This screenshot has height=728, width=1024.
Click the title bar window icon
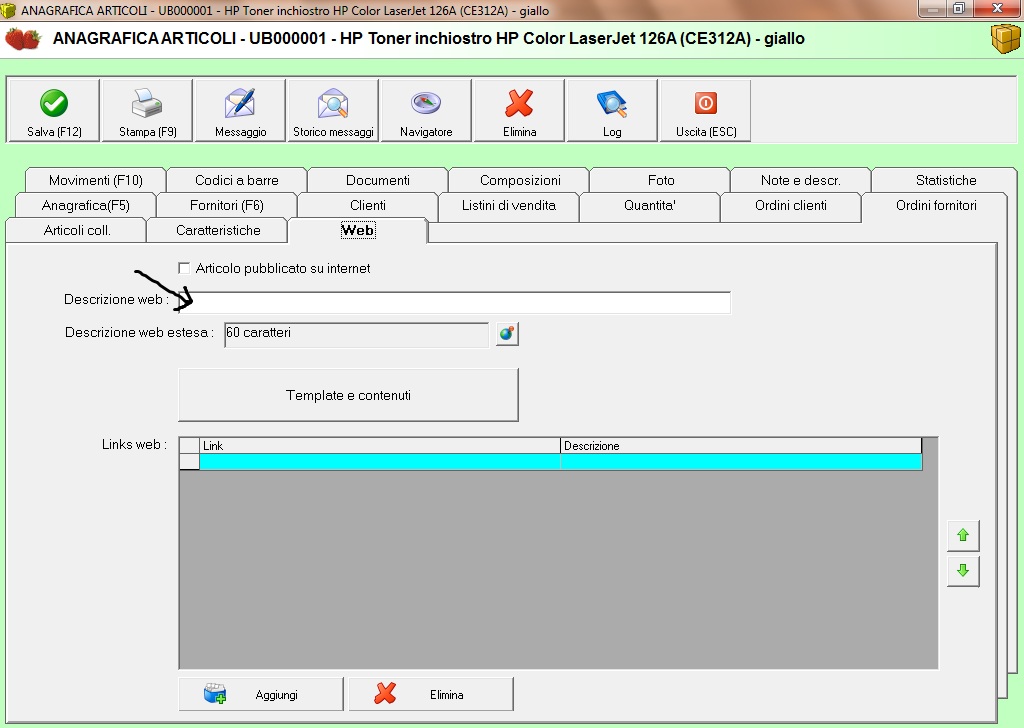pyautogui.click(x=8, y=10)
